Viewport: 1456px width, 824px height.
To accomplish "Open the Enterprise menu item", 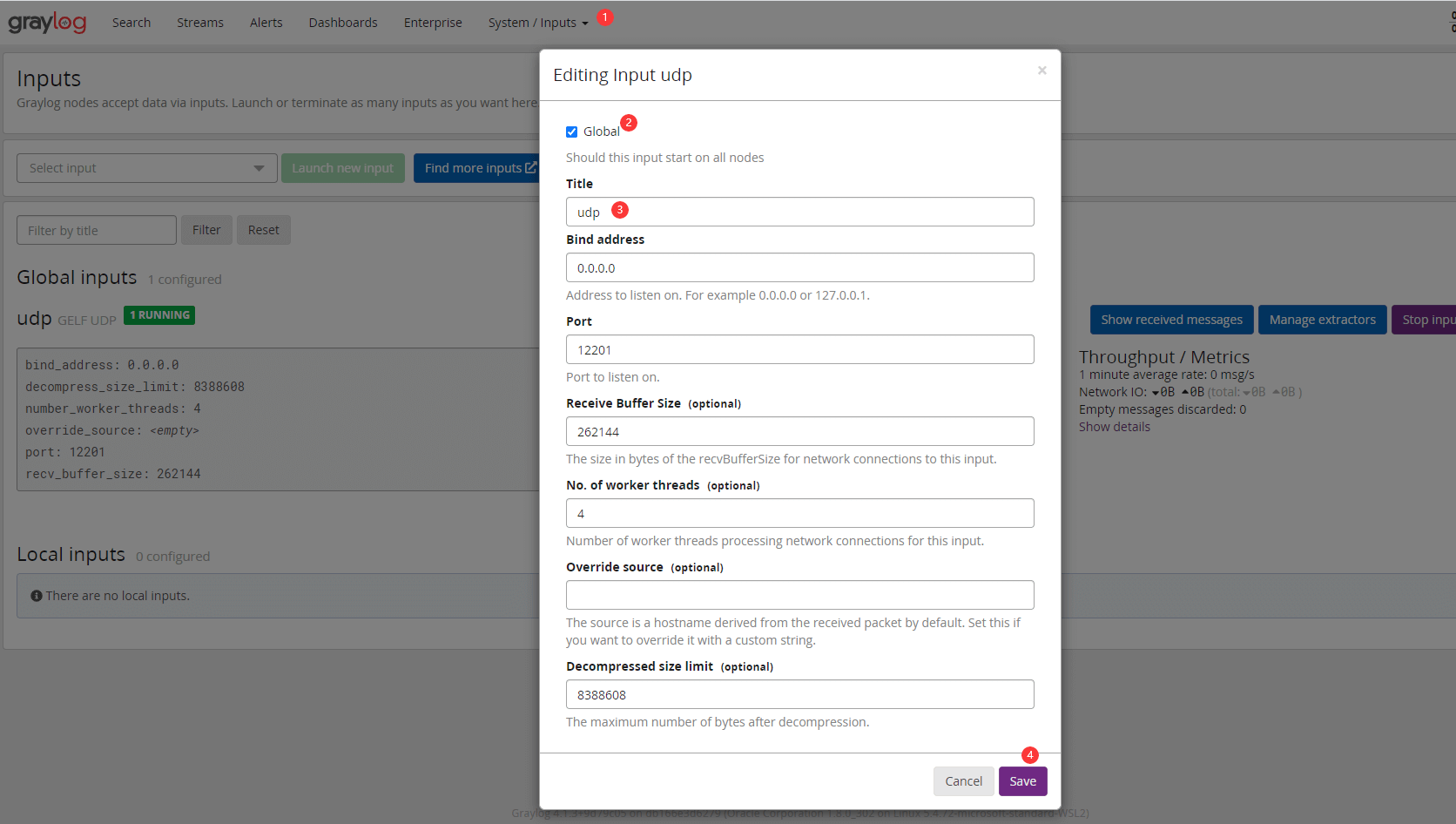I will pyautogui.click(x=433, y=23).
